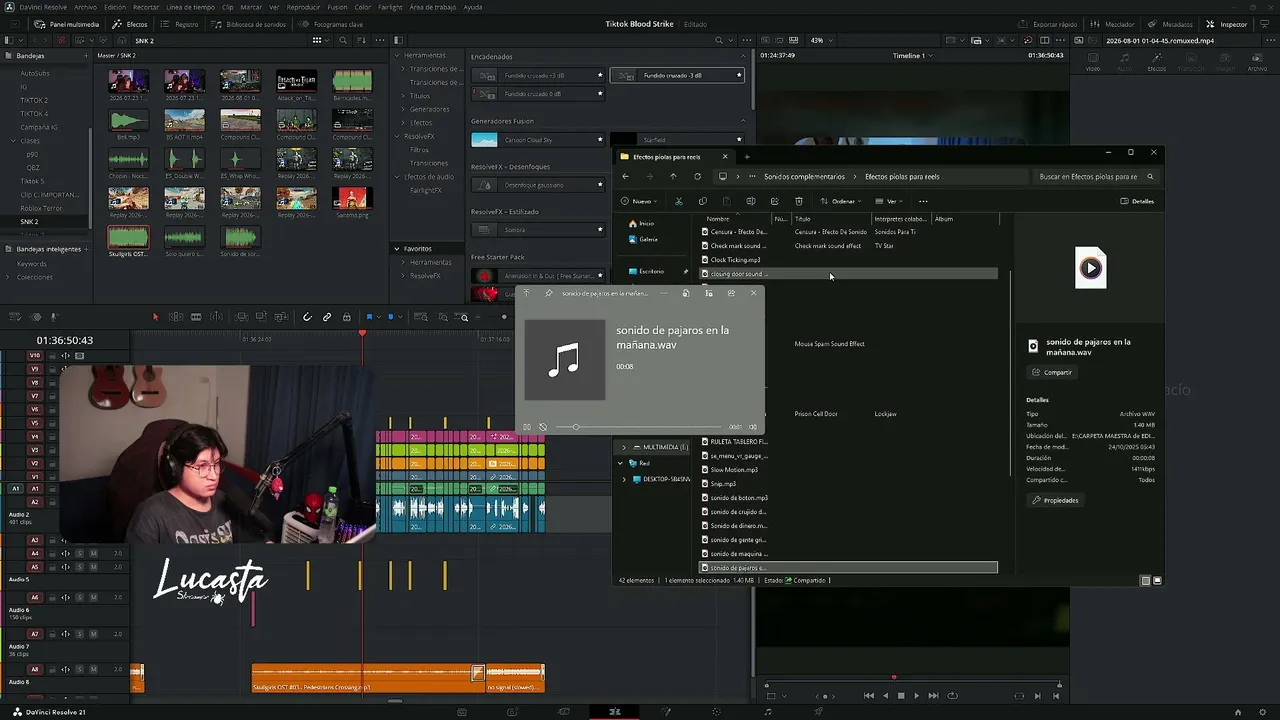The width and height of the screenshot is (1280, 720).
Task: Open the Fairlight menu
Action: pos(390,7)
